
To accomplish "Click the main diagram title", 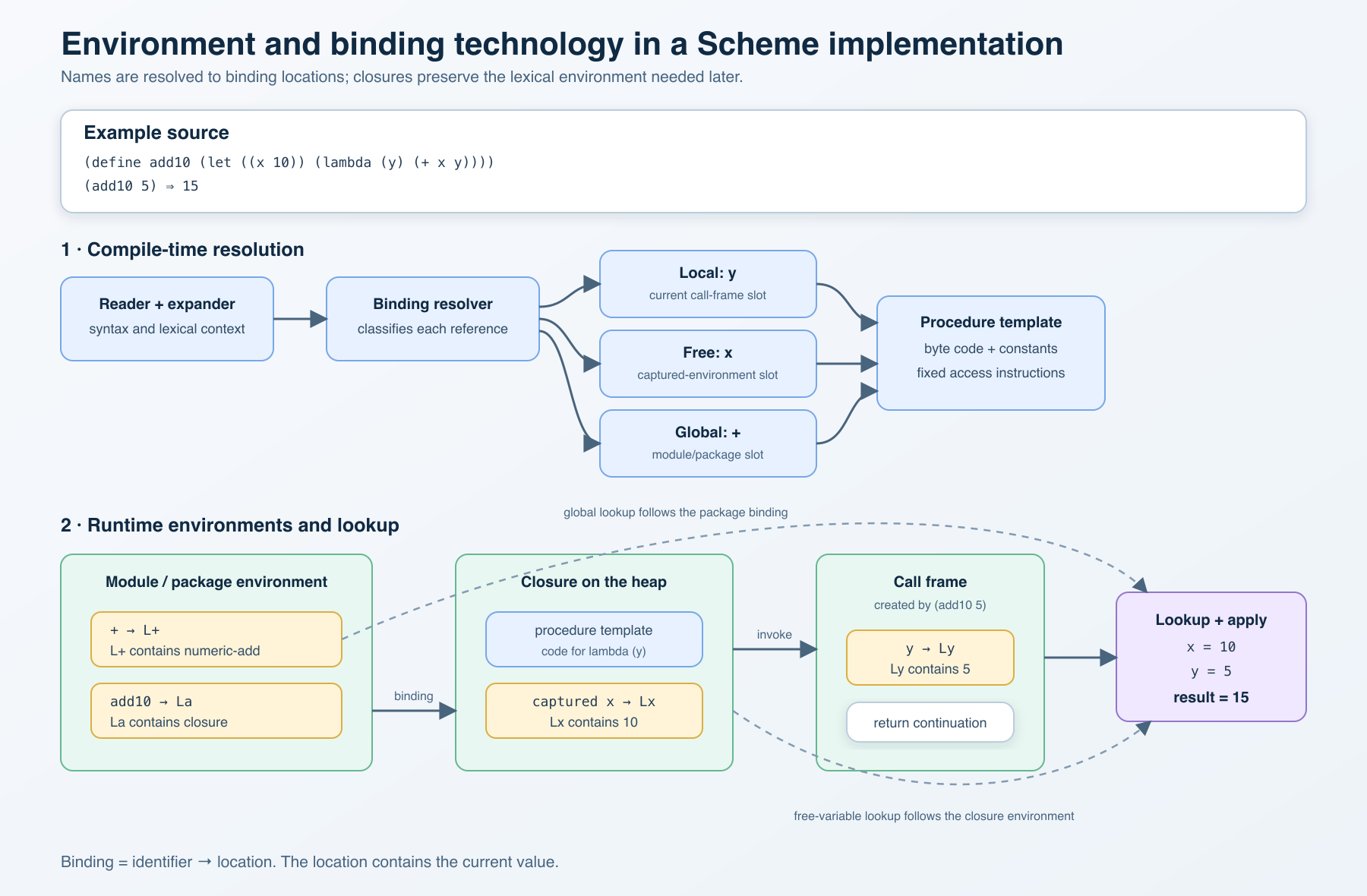I will [562, 44].
